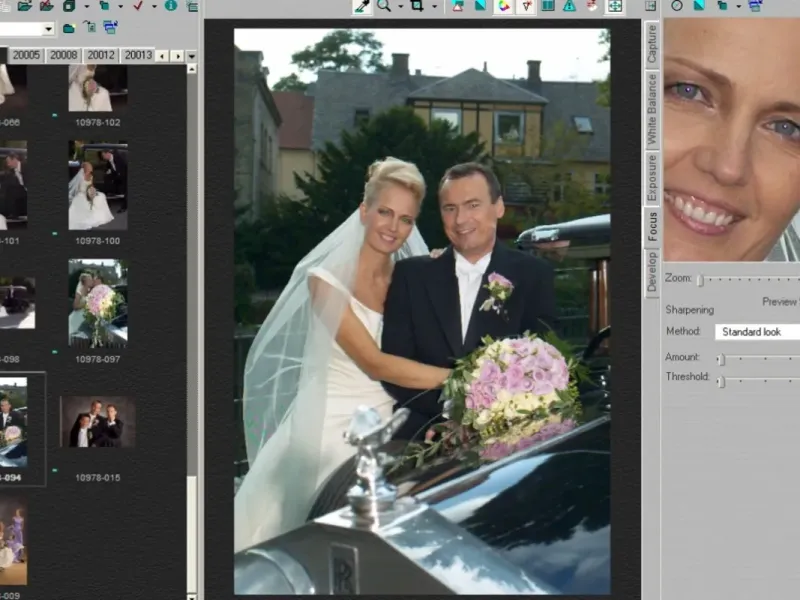The width and height of the screenshot is (800, 600).
Task: Click the focus preview face image
Action: click(732, 140)
